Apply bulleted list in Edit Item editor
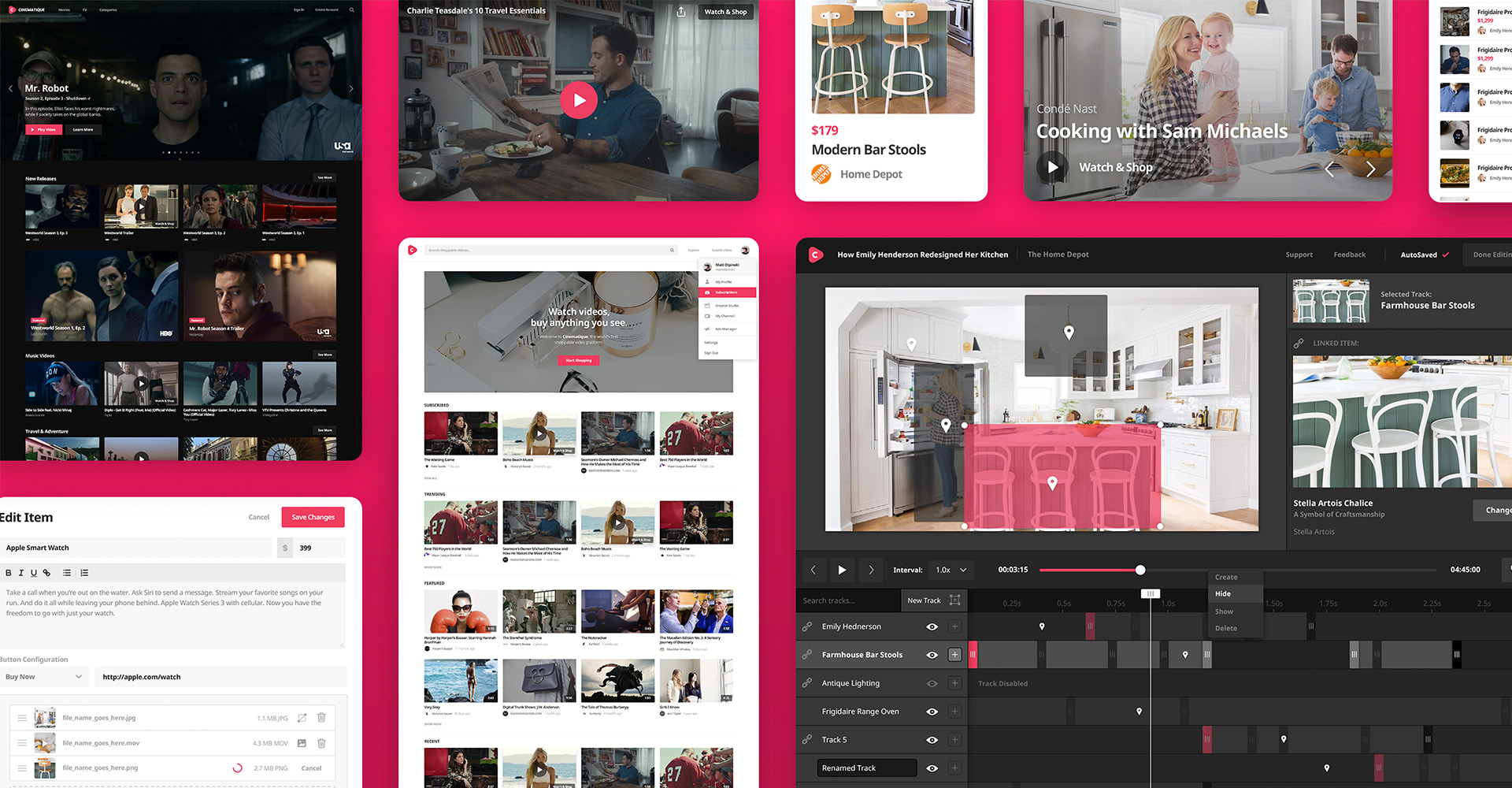This screenshot has width=1512, height=788. click(x=67, y=573)
